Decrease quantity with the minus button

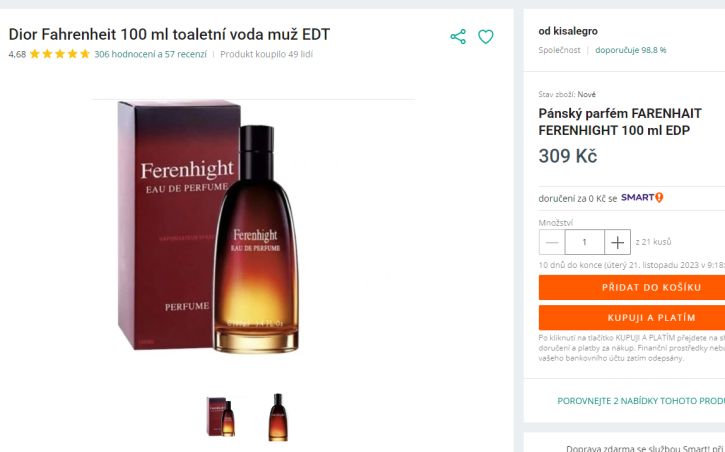point(552,242)
